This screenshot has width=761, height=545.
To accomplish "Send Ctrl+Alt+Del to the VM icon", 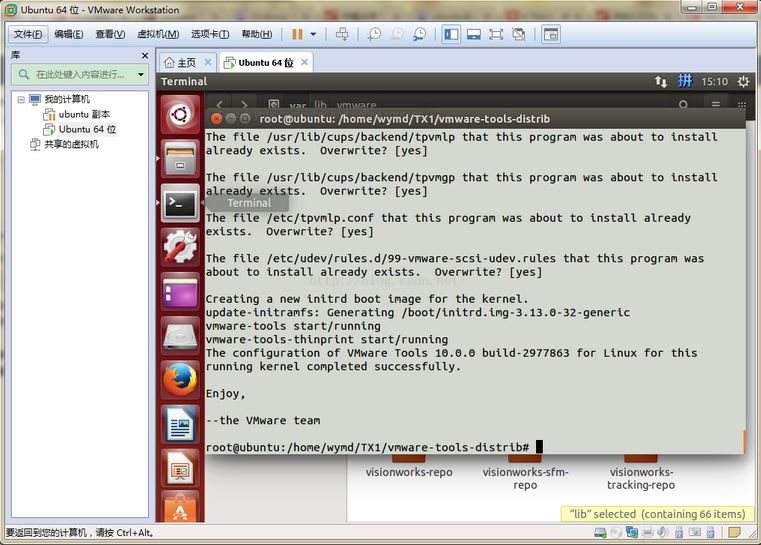I will [342, 34].
